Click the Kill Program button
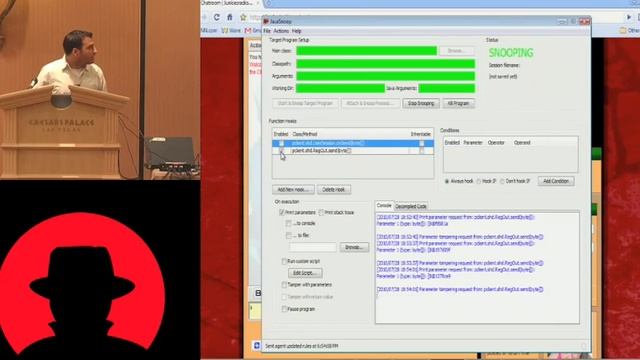This screenshot has width=640, height=360. point(458,103)
